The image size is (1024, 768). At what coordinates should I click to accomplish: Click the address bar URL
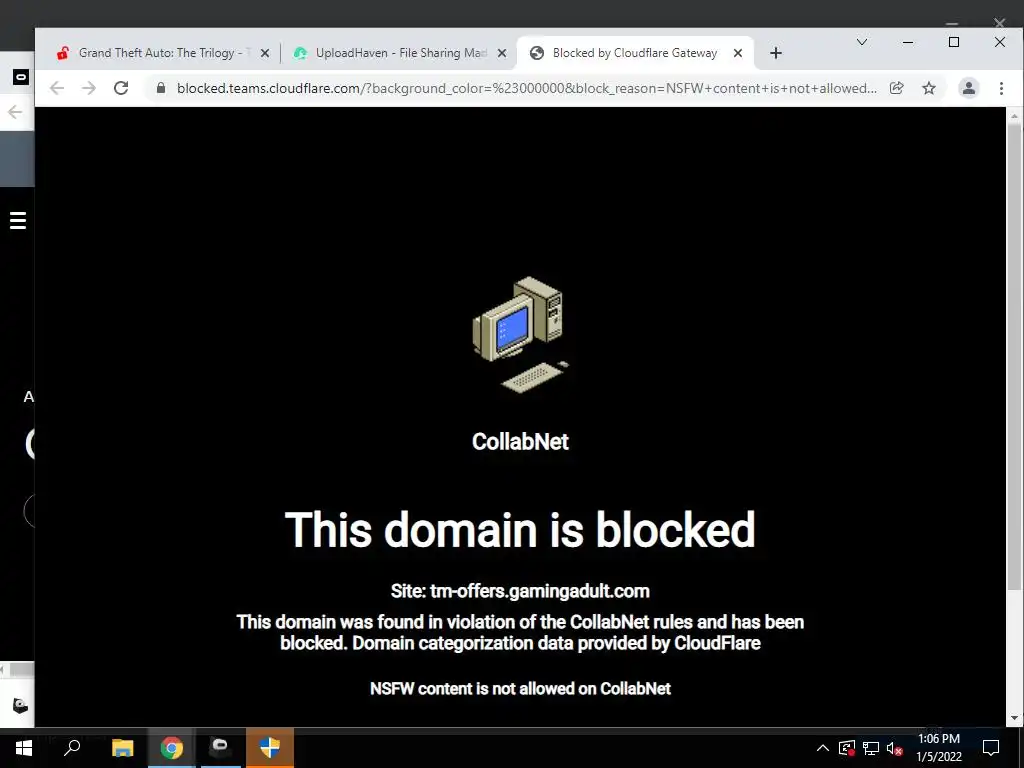pyautogui.click(x=526, y=88)
